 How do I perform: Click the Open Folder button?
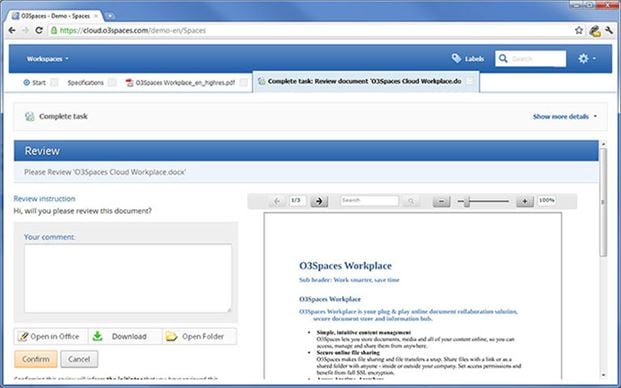[x=199, y=337]
